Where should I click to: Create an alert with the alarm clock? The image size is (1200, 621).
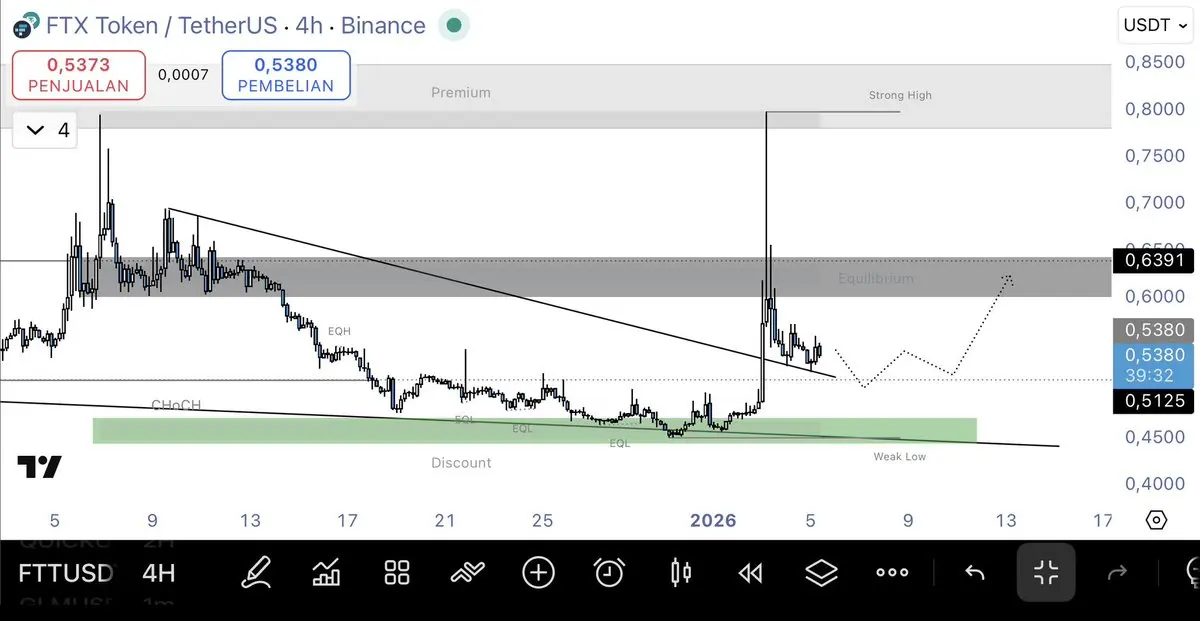(x=609, y=572)
